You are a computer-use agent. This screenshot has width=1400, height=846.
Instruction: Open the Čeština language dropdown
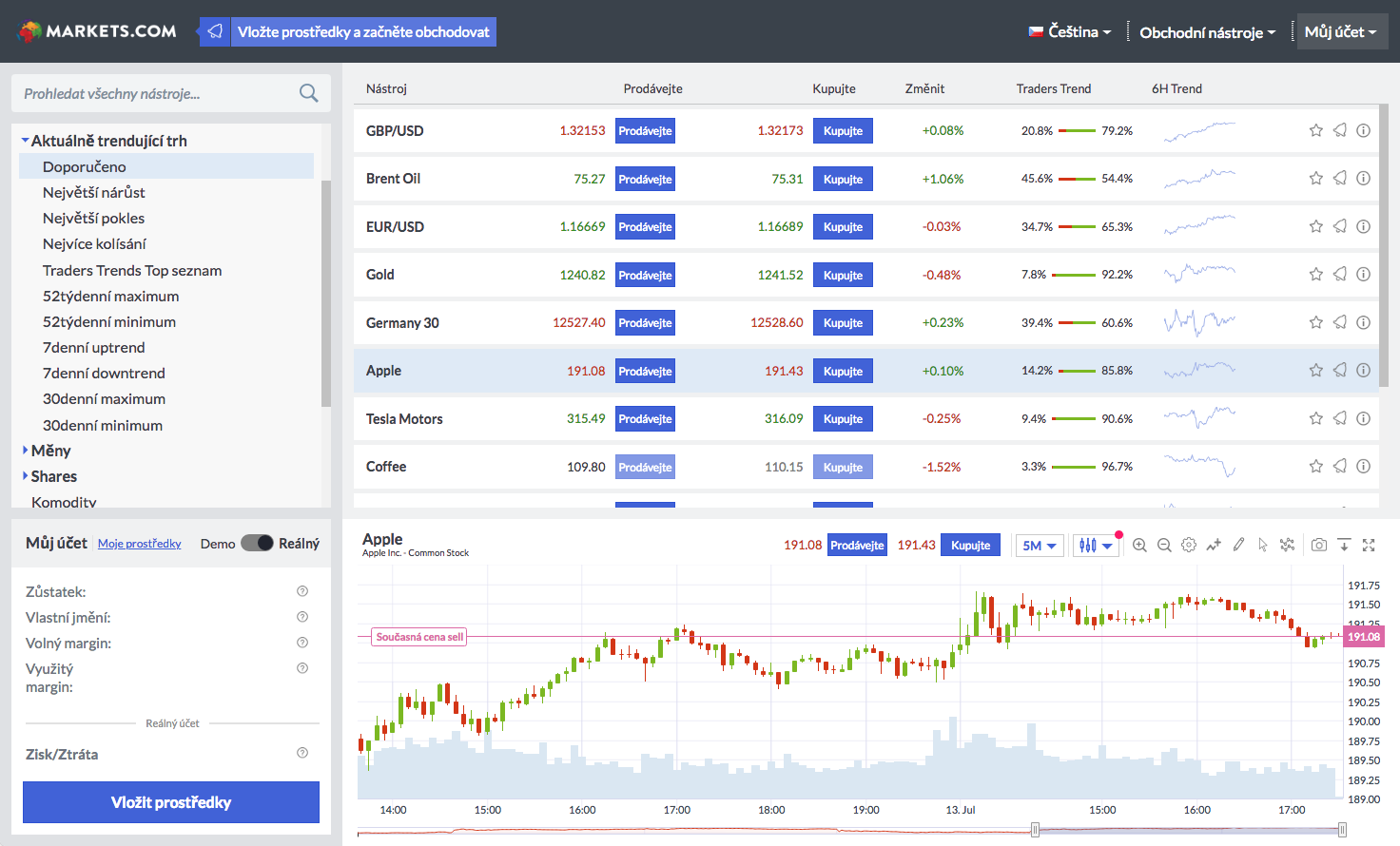[x=1070, y=31]
